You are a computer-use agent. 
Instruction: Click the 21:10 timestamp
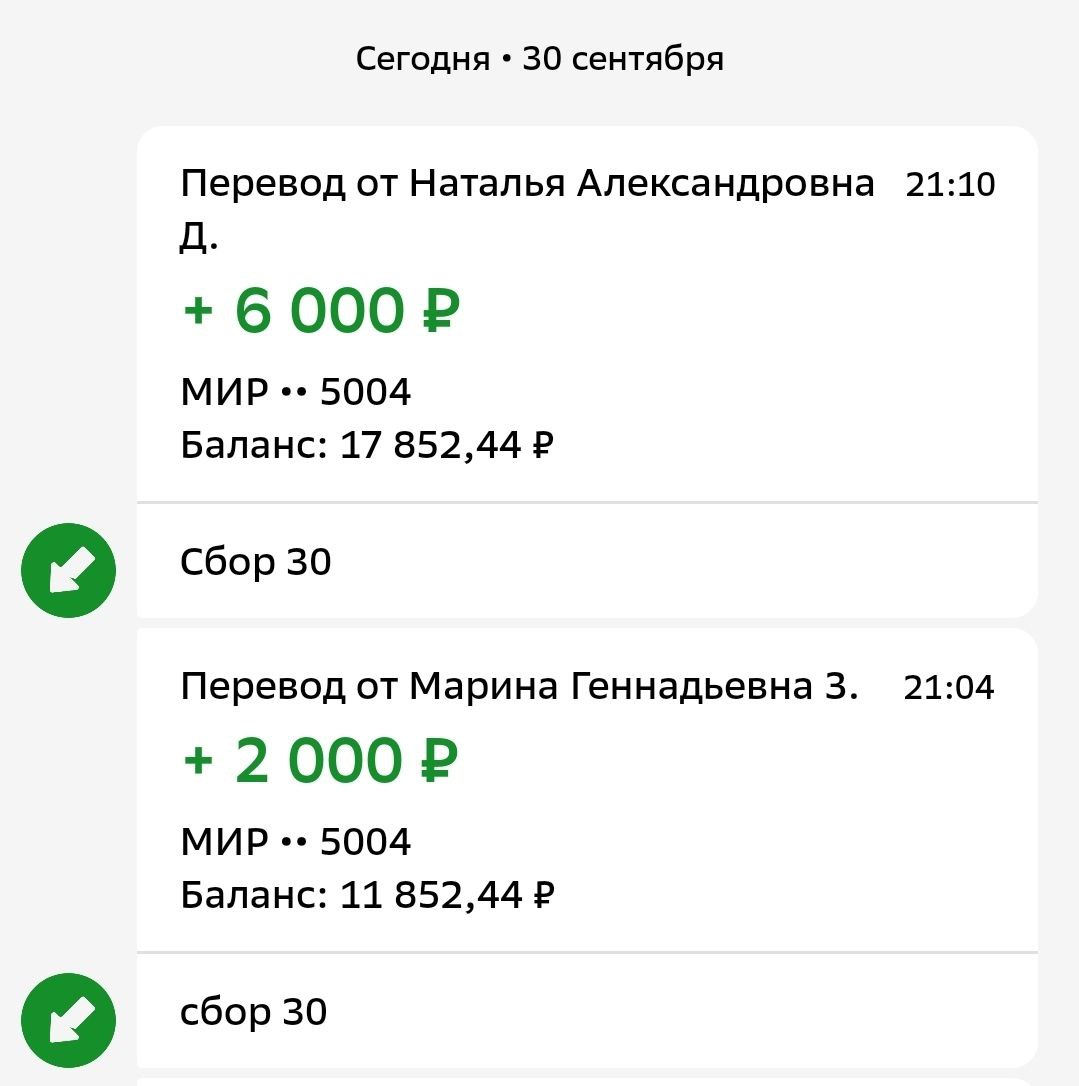tap(950, 185)
